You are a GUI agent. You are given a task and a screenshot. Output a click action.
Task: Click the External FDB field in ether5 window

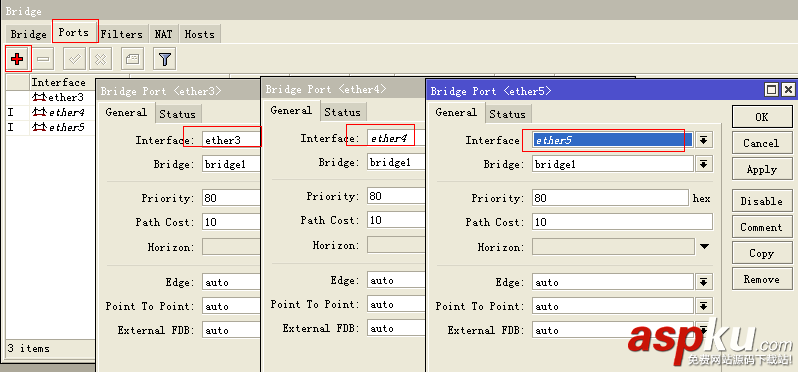click(x=613, y=330)
